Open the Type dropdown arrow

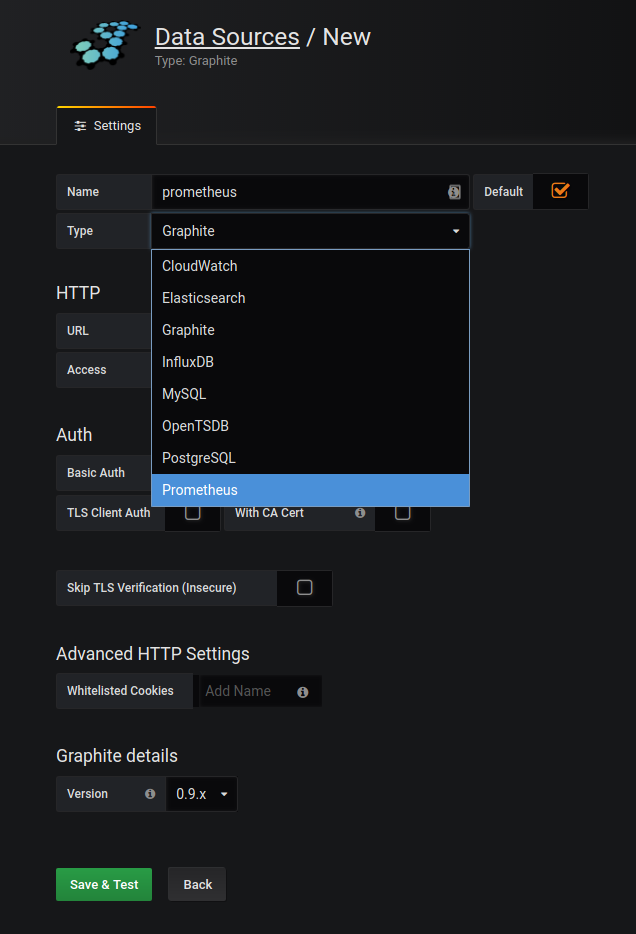[x=456, y=231]
